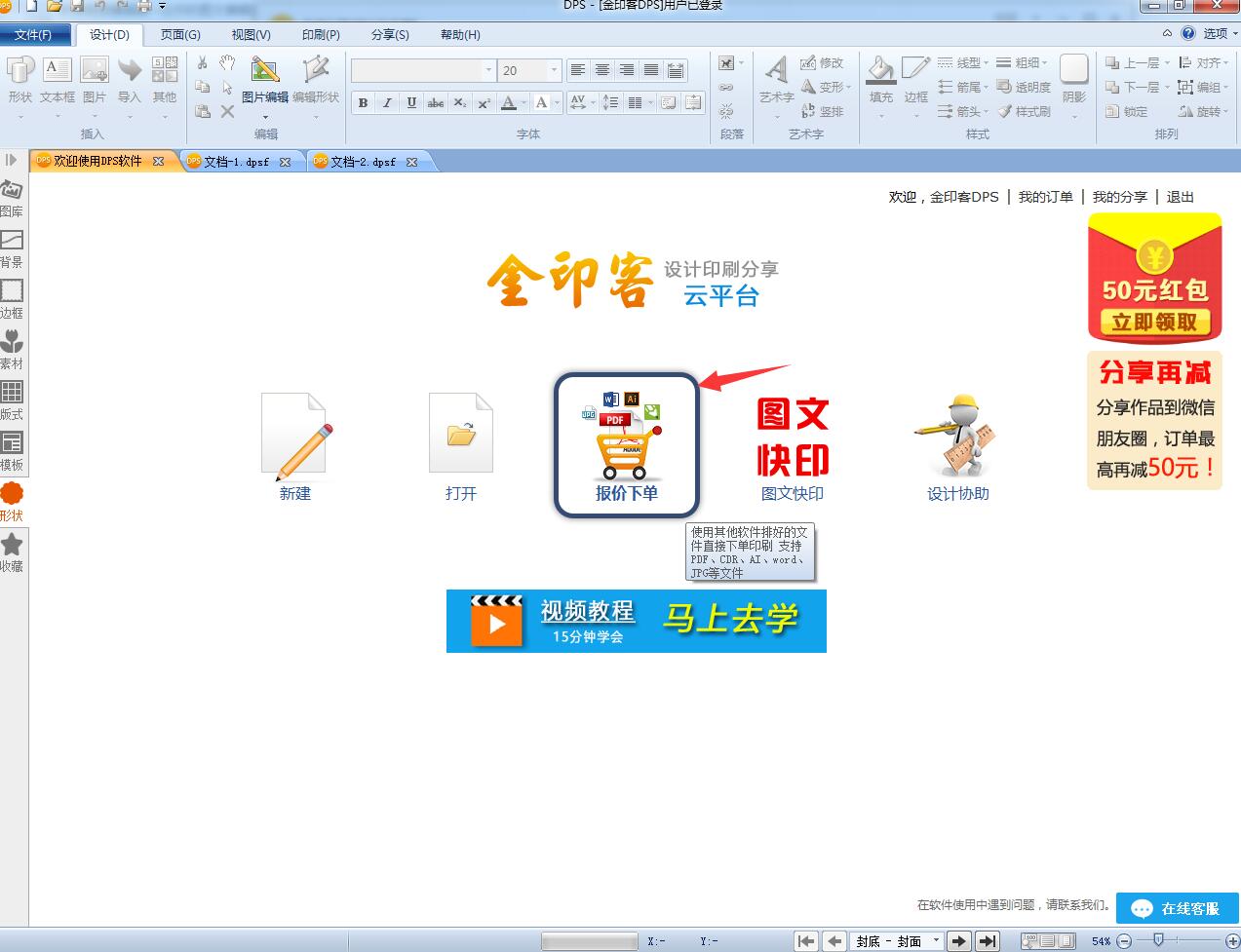Click the zoom slider handle
The height and width of the screenshot is (952, 1241).
(x=1158, y=939)
